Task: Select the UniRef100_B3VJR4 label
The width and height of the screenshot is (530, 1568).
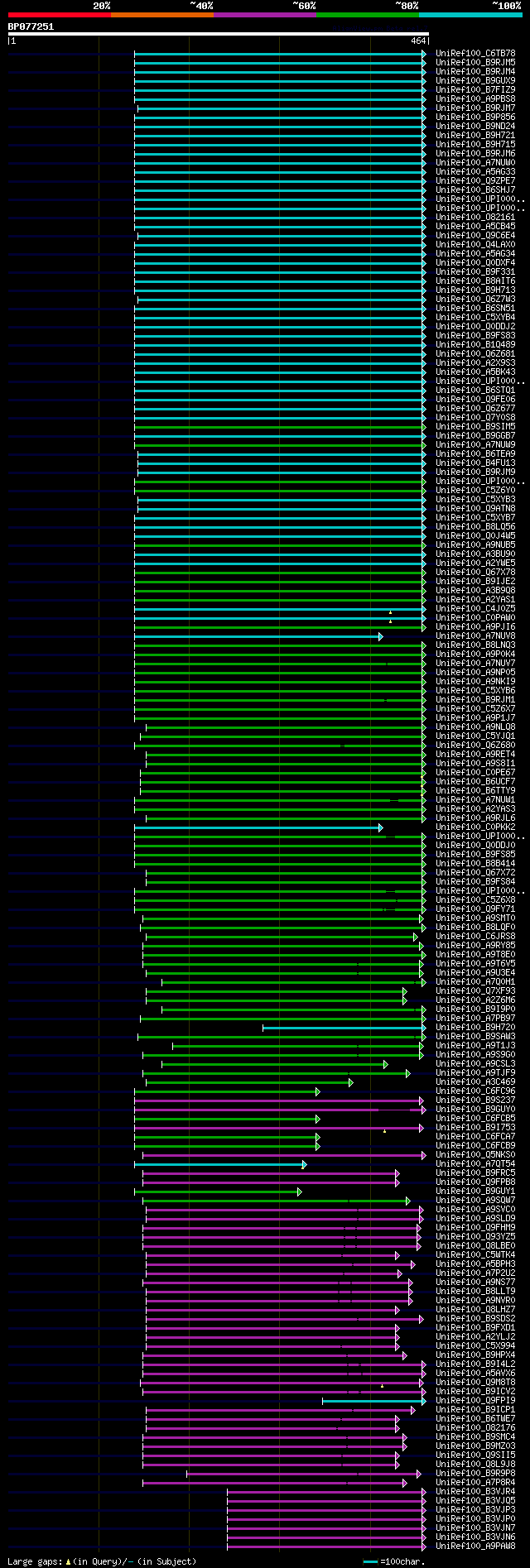Action: click(x=475, y=1491)
